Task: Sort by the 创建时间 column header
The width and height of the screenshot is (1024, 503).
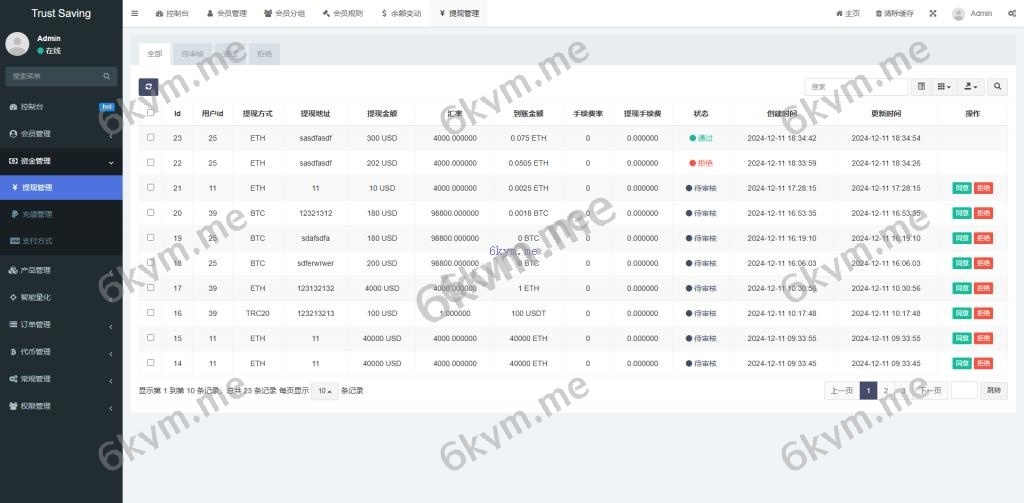Action: (782, 114)
